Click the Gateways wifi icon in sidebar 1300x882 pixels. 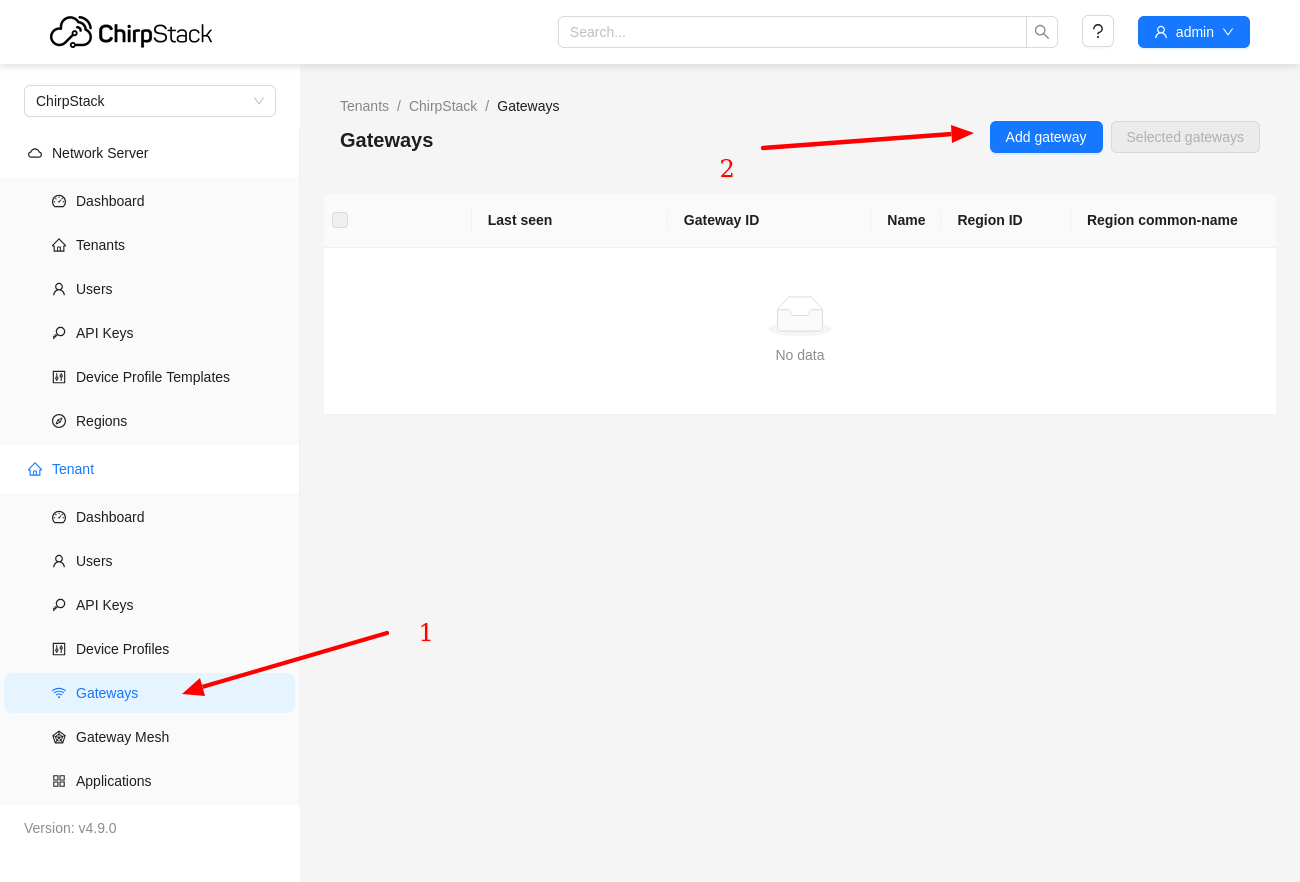pyautogui.click(x=59, y=693)
